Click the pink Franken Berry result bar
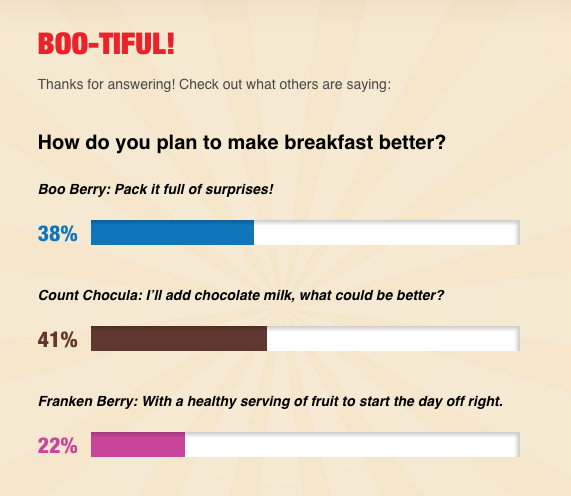 coord(138,444)
